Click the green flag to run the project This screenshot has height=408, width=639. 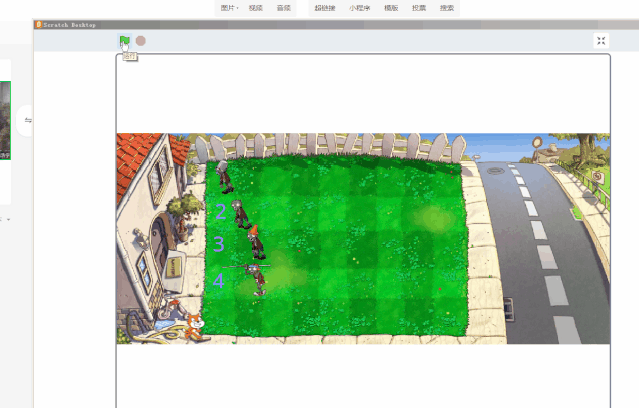point(125,40)
